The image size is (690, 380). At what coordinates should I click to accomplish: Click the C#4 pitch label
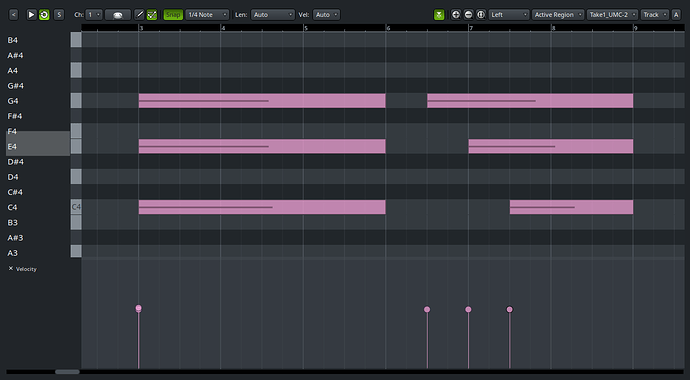tap(15, 192)
